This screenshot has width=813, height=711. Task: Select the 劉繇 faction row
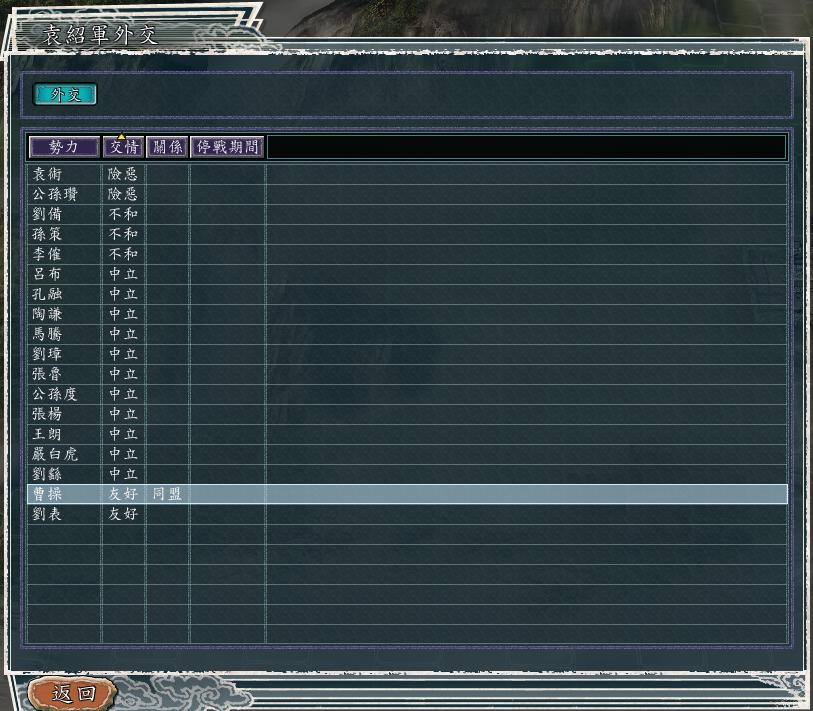pyautogui.click(x=407, y=474)
